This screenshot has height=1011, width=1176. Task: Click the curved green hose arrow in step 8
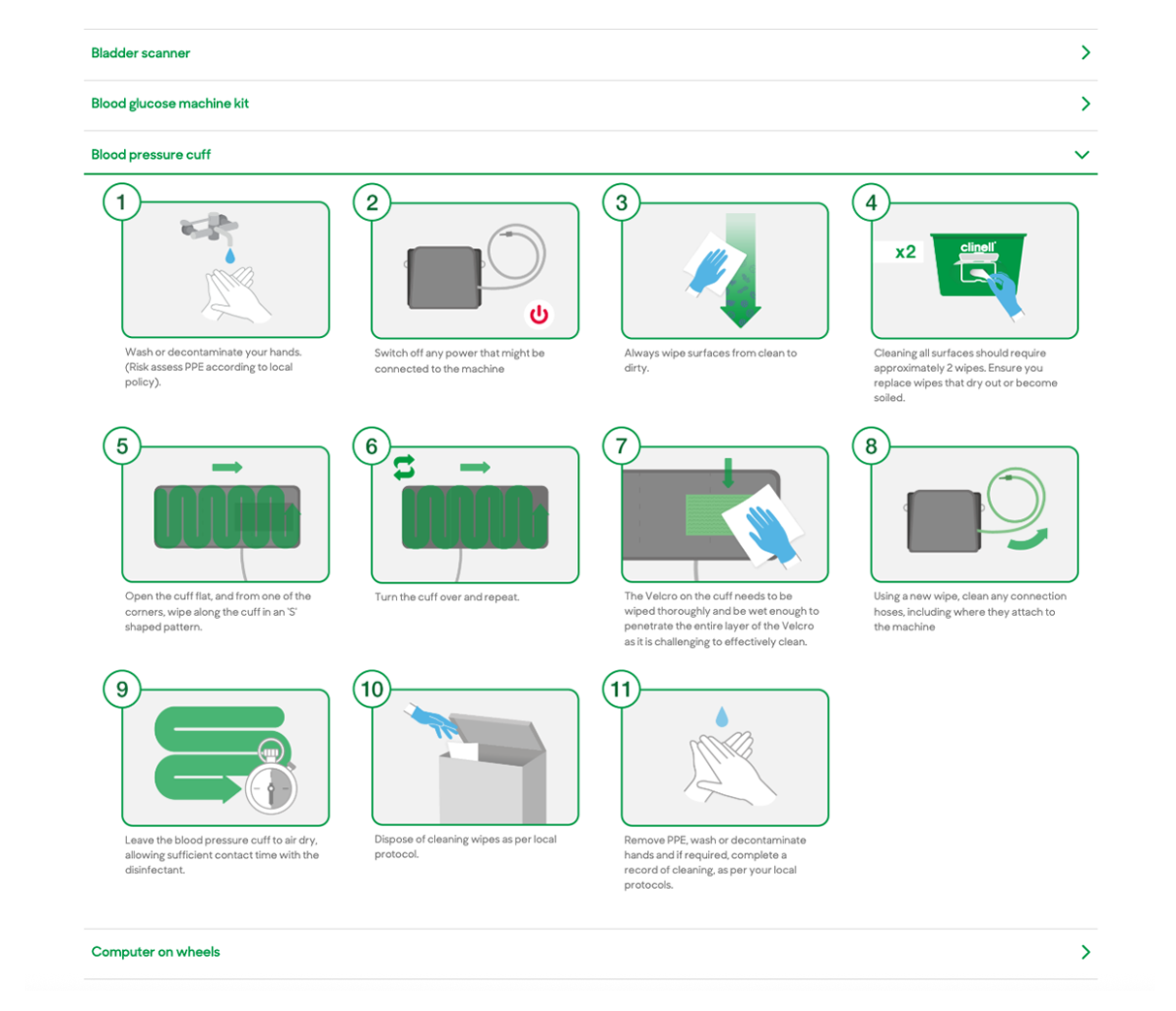(x=1027, y=540)
